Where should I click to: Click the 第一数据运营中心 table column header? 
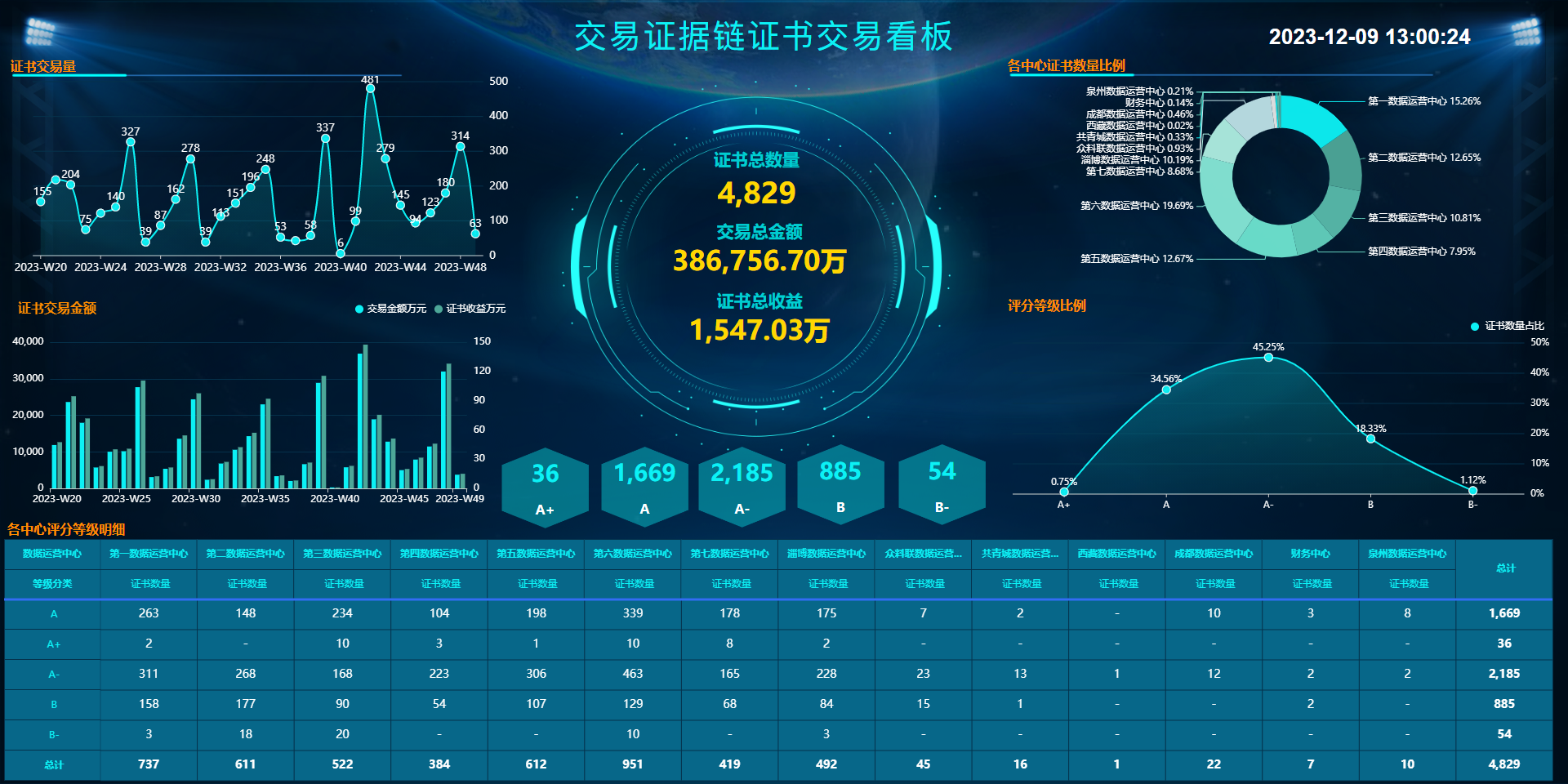coord(149,554)
